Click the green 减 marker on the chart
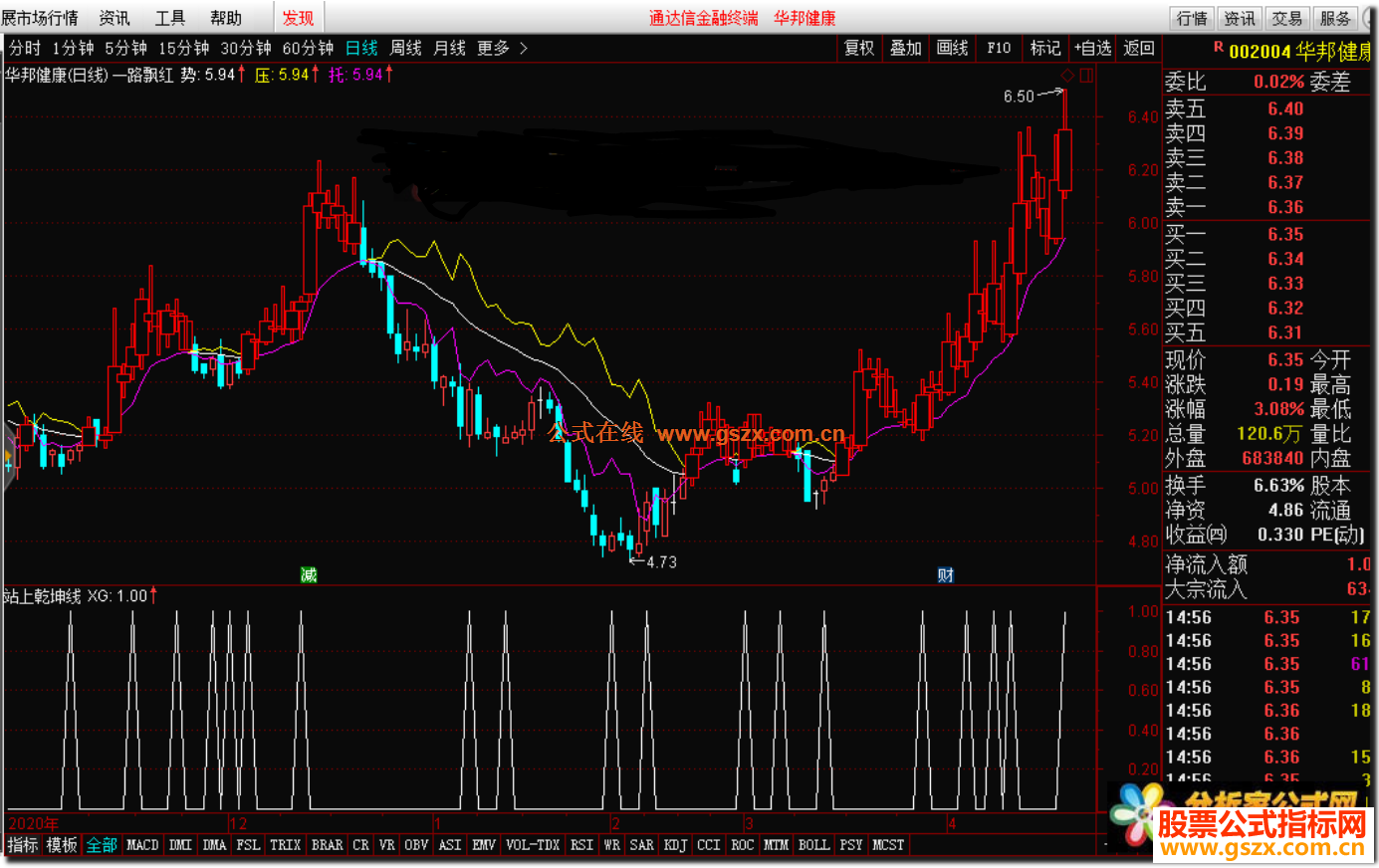 point(309,575)
